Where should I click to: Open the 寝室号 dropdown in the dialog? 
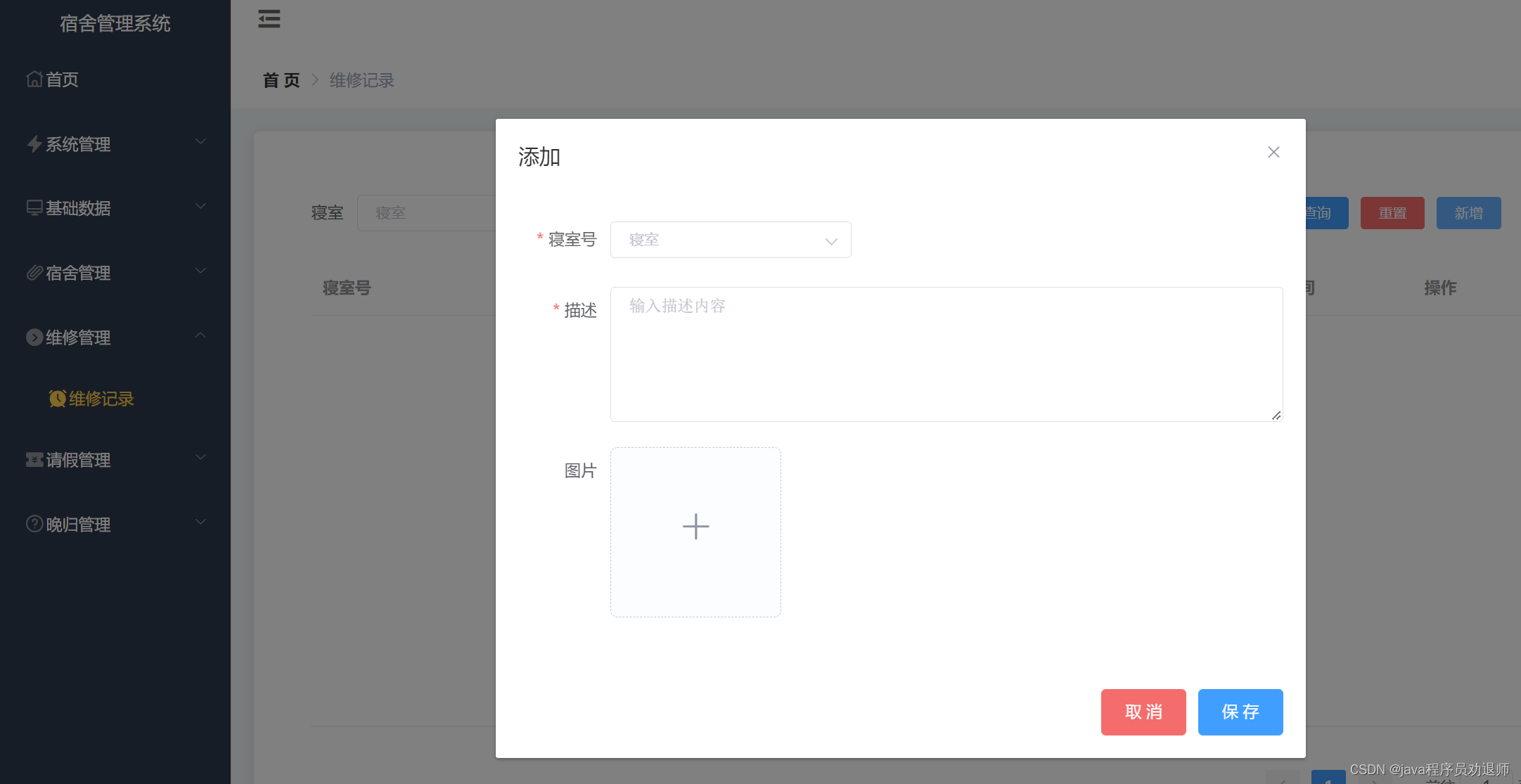[x=730, y=240]
